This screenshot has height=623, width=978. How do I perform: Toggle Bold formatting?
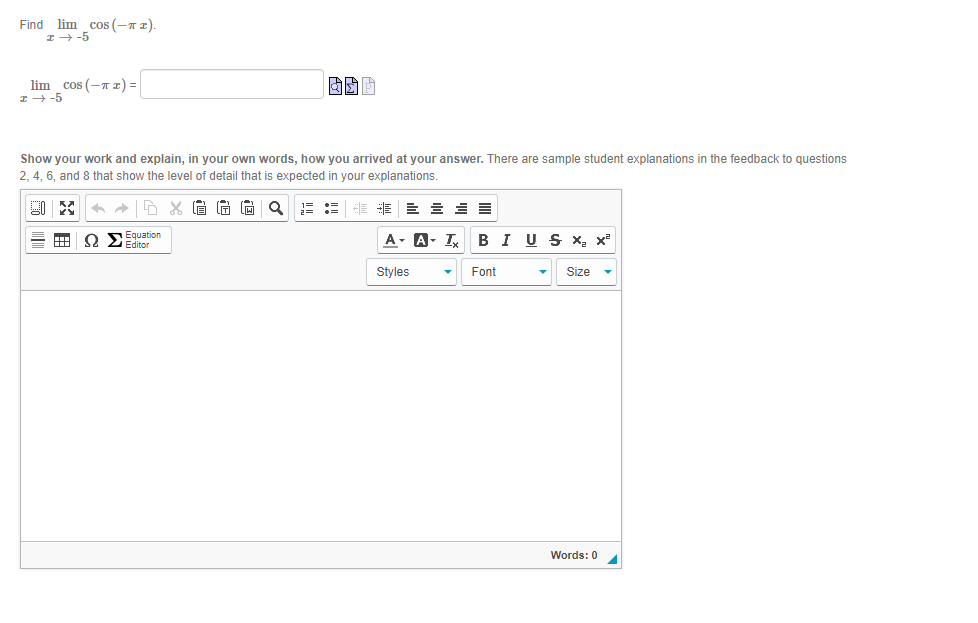[483, 240]
